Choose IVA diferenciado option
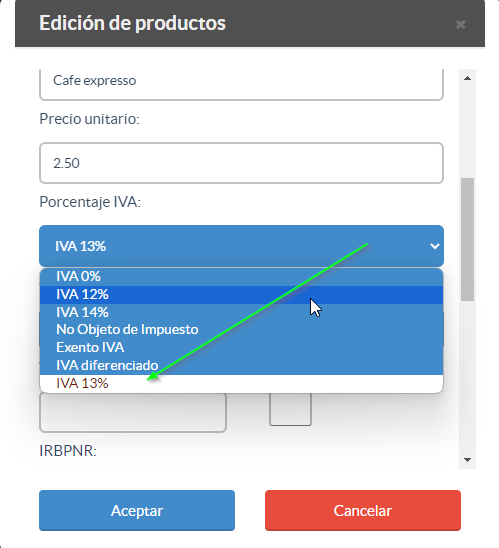 [241, 365]
